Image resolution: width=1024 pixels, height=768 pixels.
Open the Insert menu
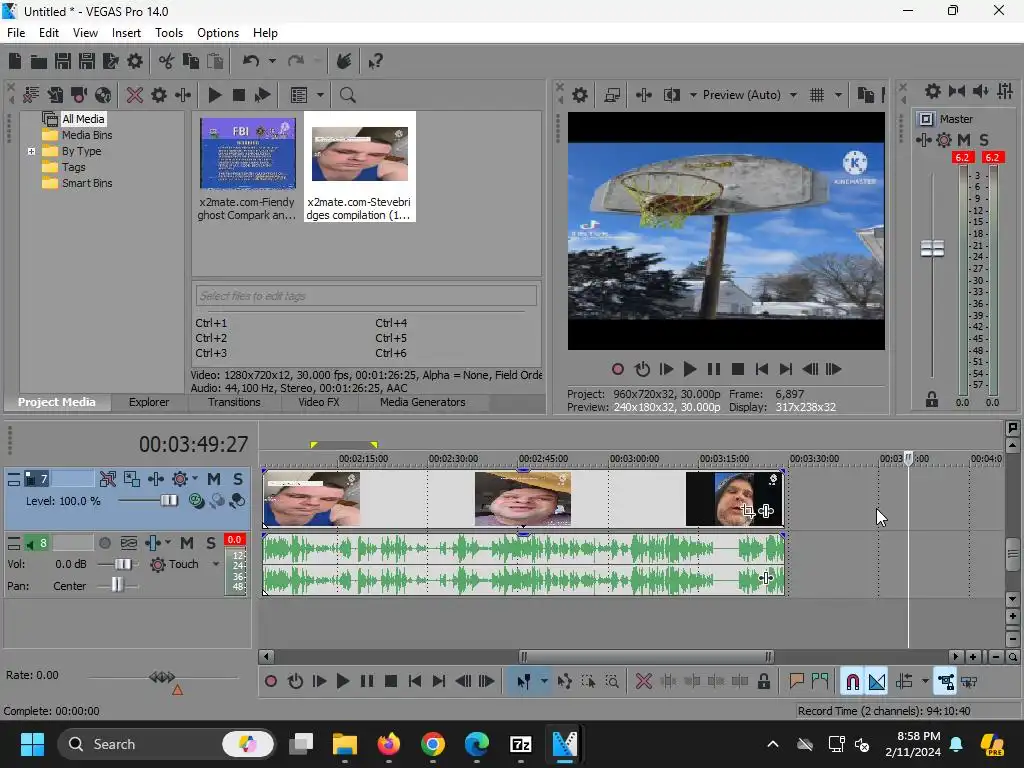coord(126,33)
